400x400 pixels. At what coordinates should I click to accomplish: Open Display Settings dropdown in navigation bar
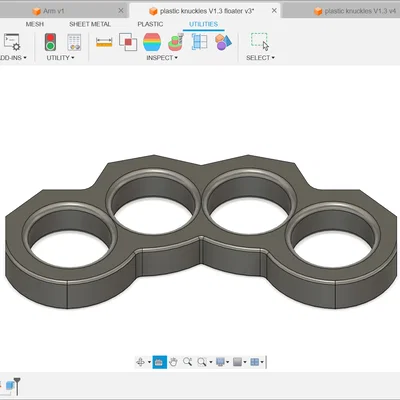222,362
